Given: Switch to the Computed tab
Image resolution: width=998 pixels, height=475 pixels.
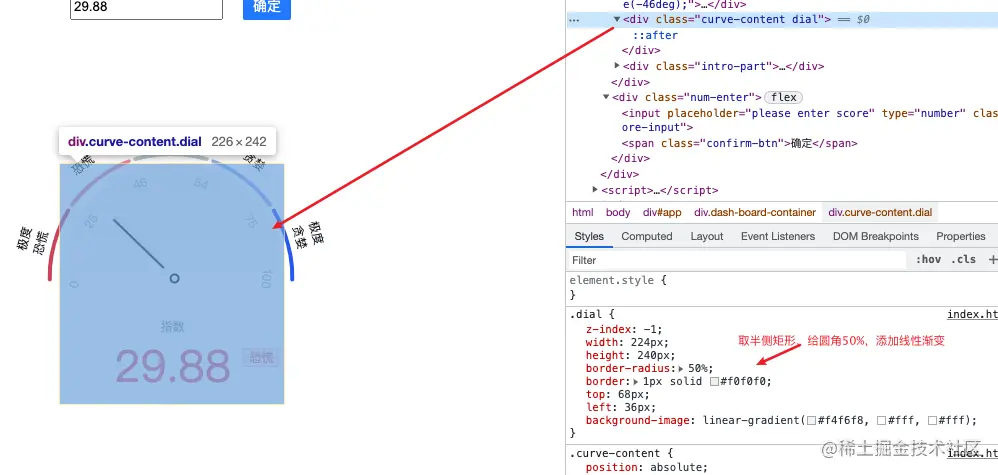Looking at the screenshot, I should 647,236.
